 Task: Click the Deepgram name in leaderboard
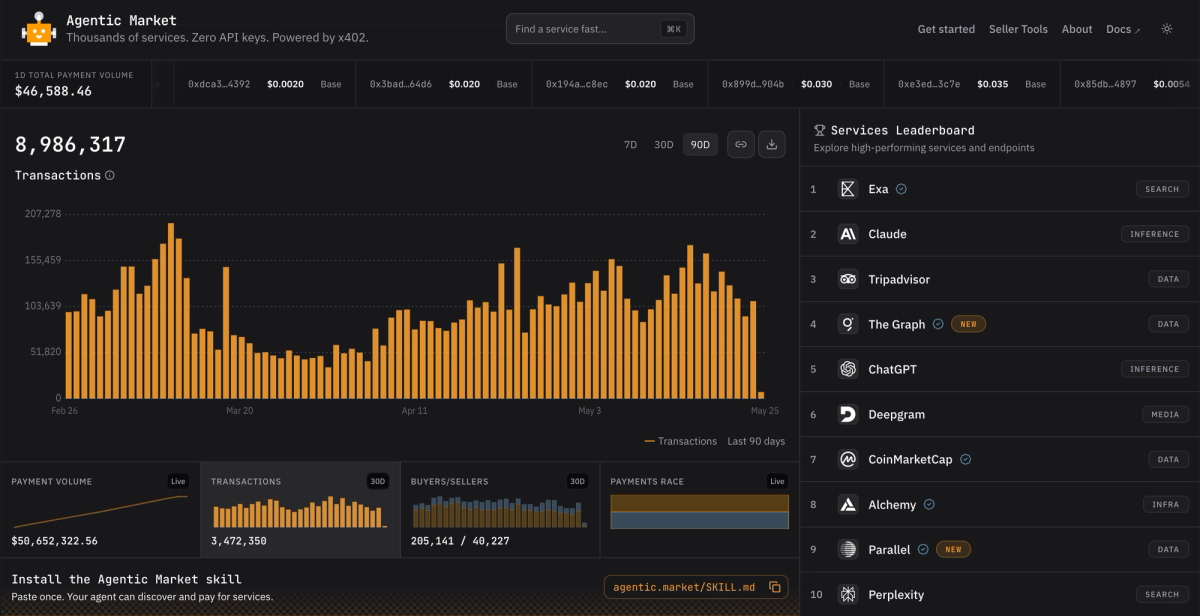[x=896, y=414]
